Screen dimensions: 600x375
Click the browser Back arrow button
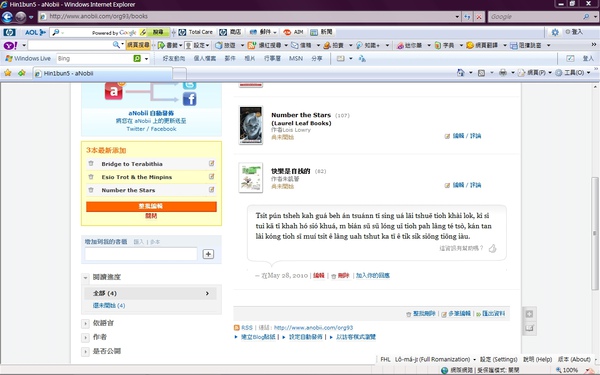click(7, 17)
